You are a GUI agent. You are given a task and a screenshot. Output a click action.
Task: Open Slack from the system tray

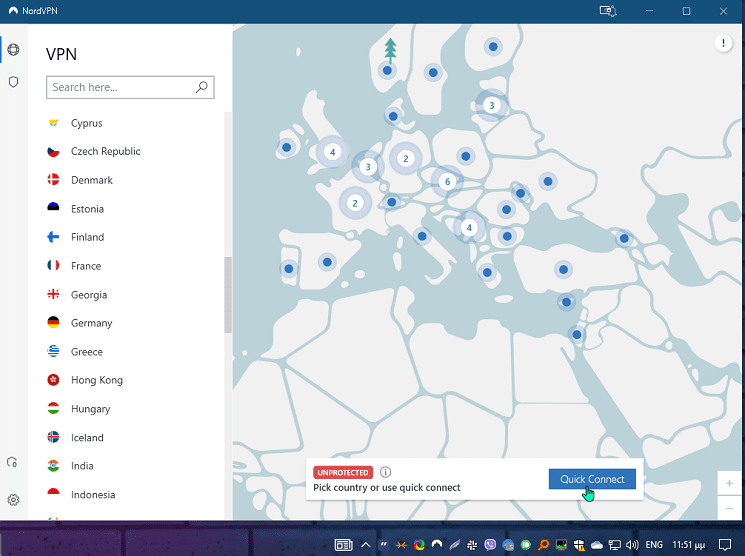(472, 545)
